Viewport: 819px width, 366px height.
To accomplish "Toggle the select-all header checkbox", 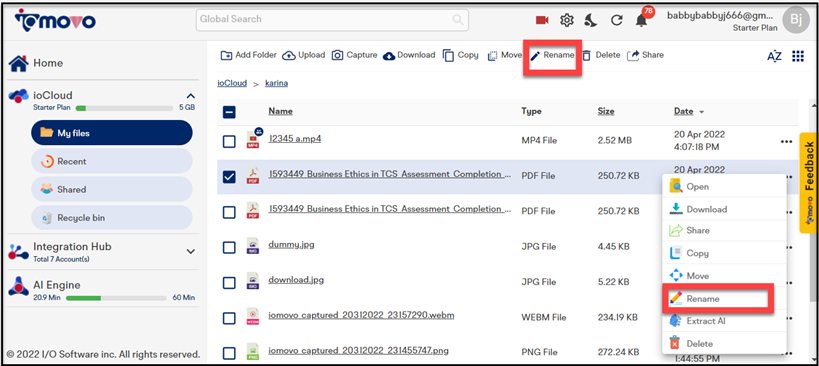I will [229, 112].
